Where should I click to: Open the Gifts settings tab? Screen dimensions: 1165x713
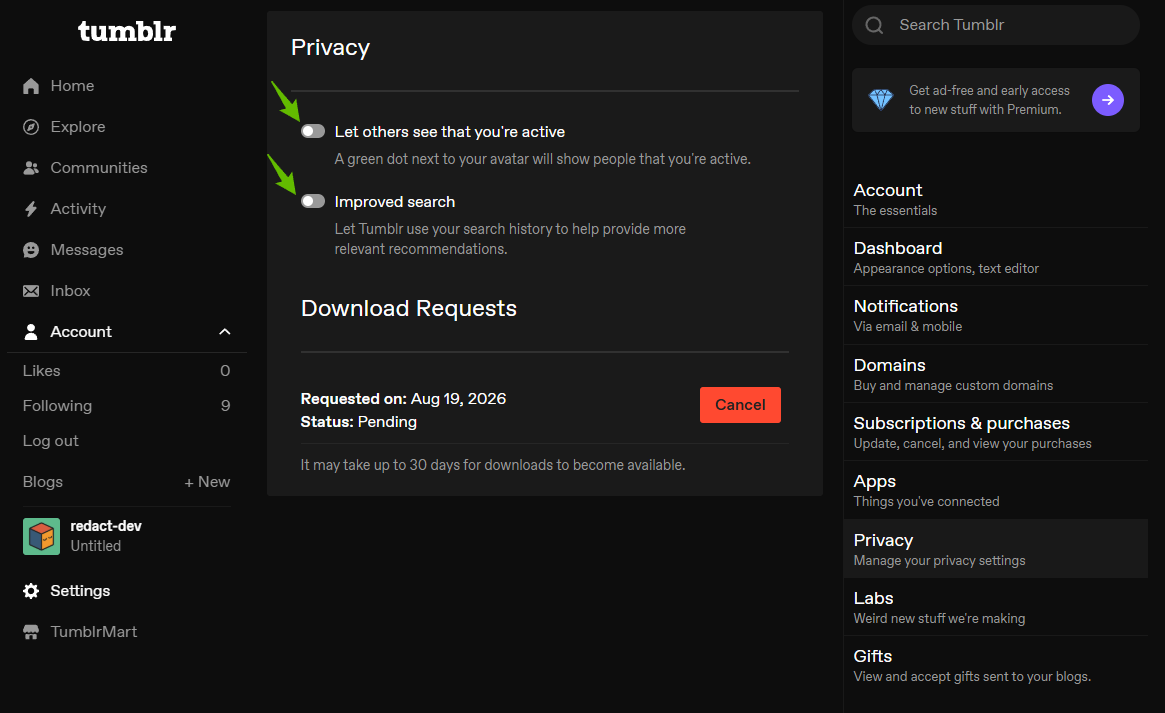pos(996,665)
